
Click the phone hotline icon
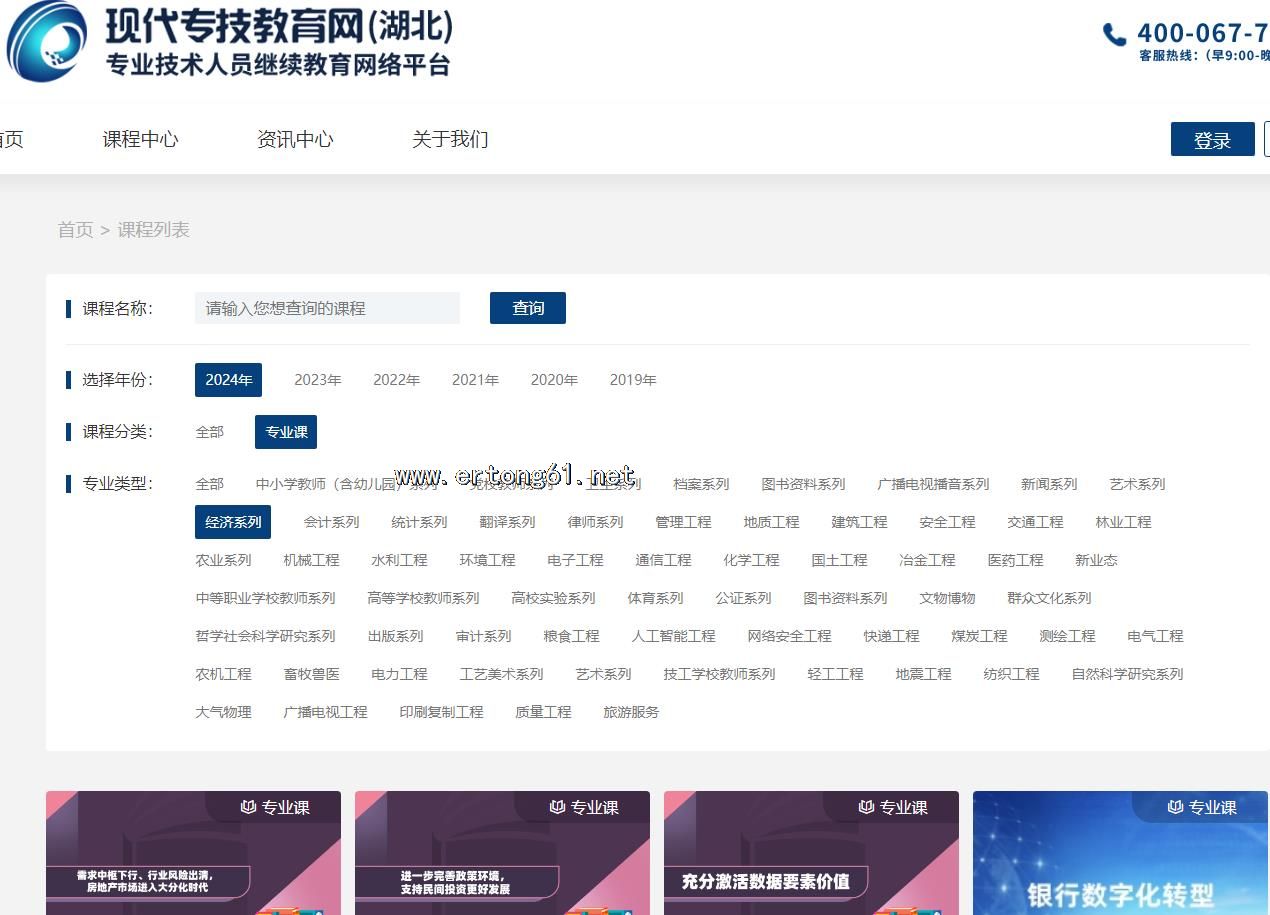[x=1114, y=35]
